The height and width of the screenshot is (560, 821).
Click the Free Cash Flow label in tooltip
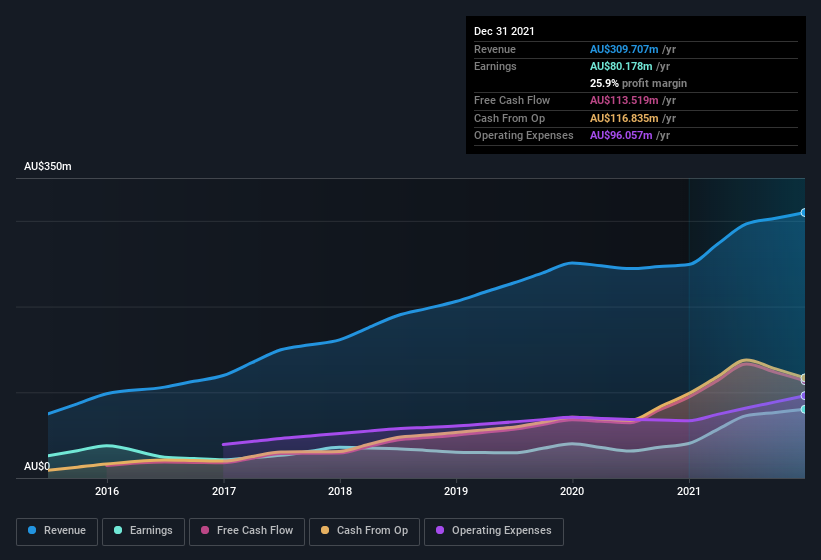pyautogui.click(x=512, y=100)
